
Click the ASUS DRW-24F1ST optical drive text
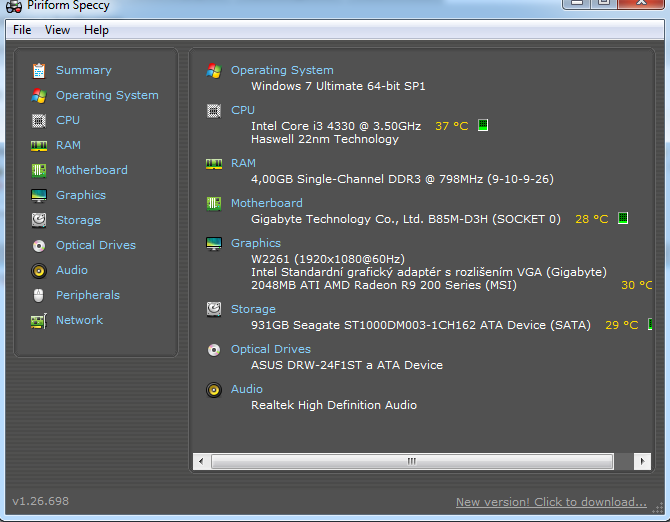click(347, 365)
